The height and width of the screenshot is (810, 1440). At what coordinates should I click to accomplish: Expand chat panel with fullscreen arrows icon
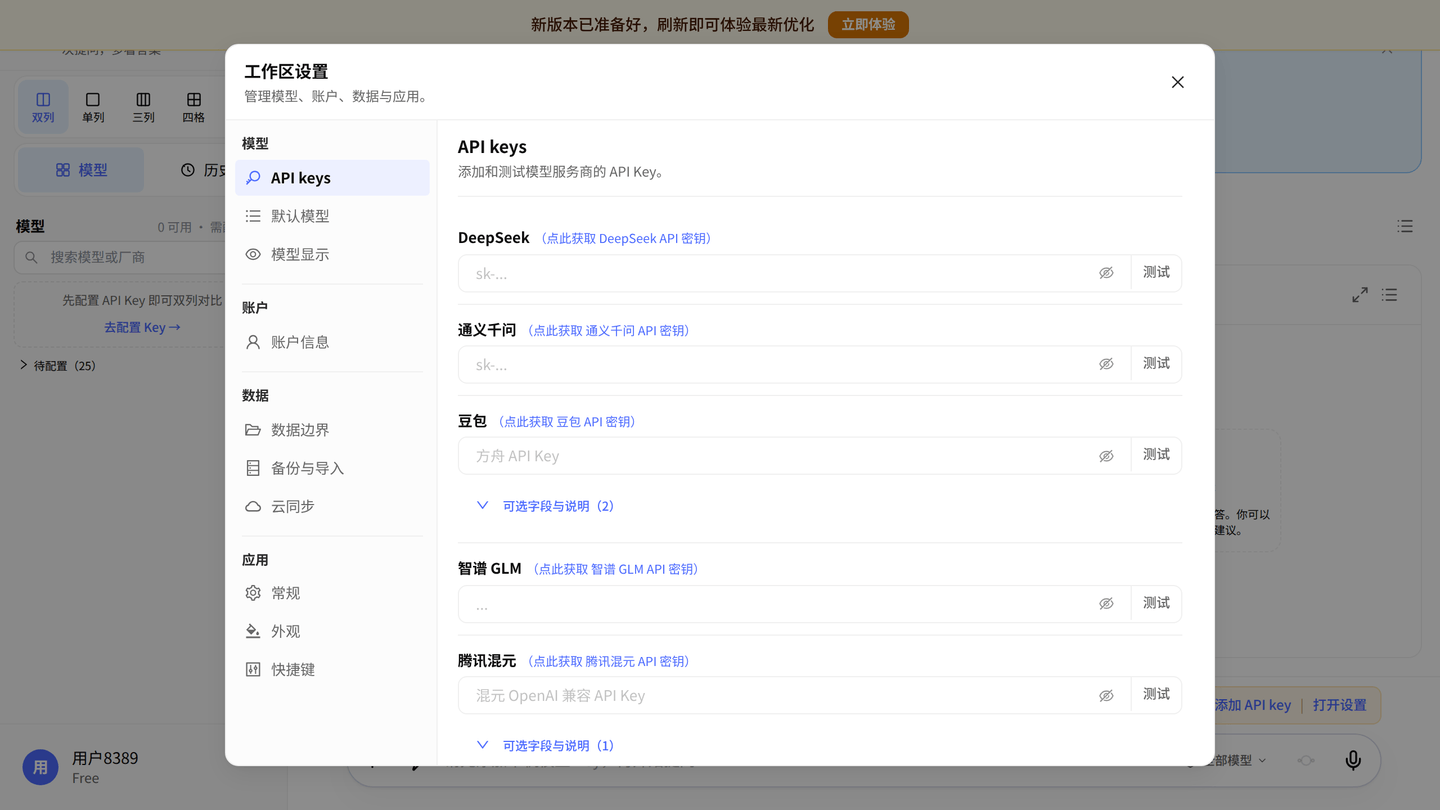click(x=1360, y=295)
